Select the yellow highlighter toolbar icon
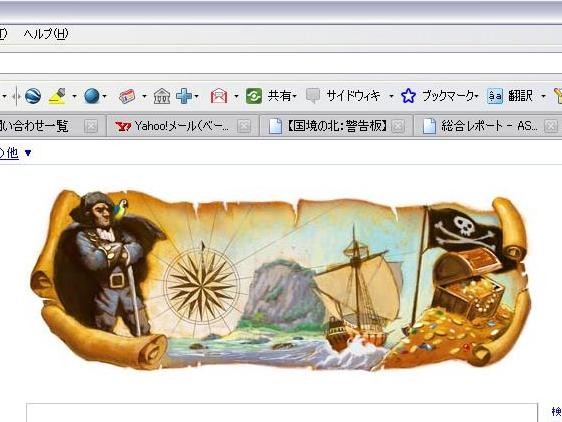 click(x=57, y=96)
